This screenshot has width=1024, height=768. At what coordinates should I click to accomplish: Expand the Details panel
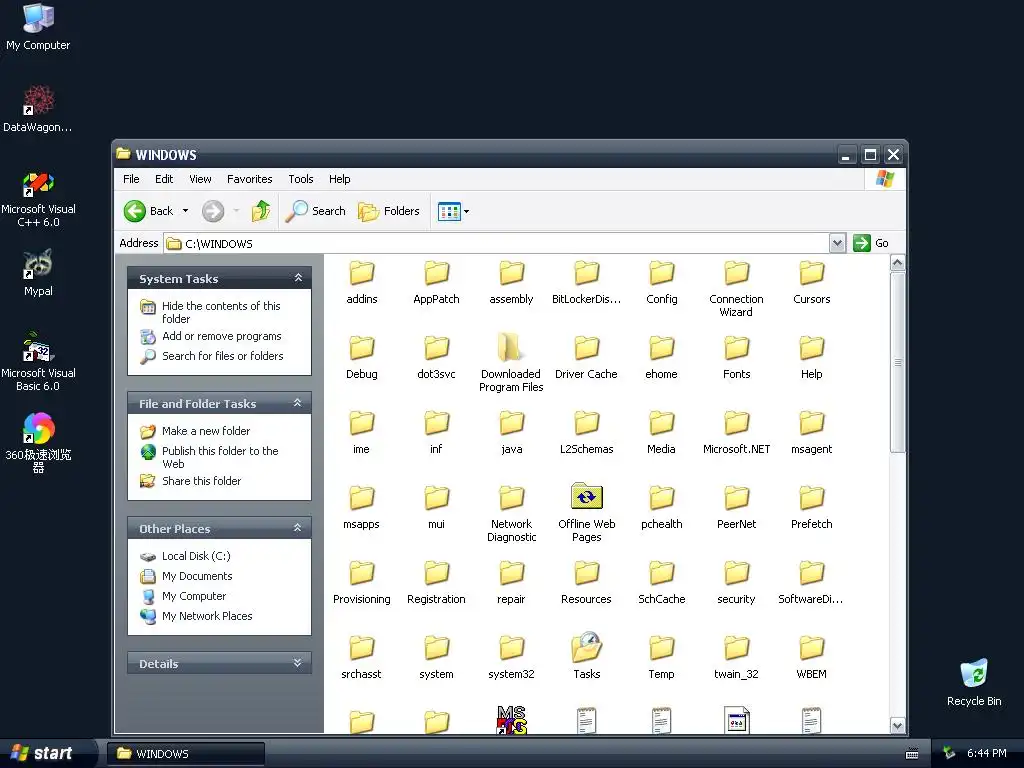(298, 663)
